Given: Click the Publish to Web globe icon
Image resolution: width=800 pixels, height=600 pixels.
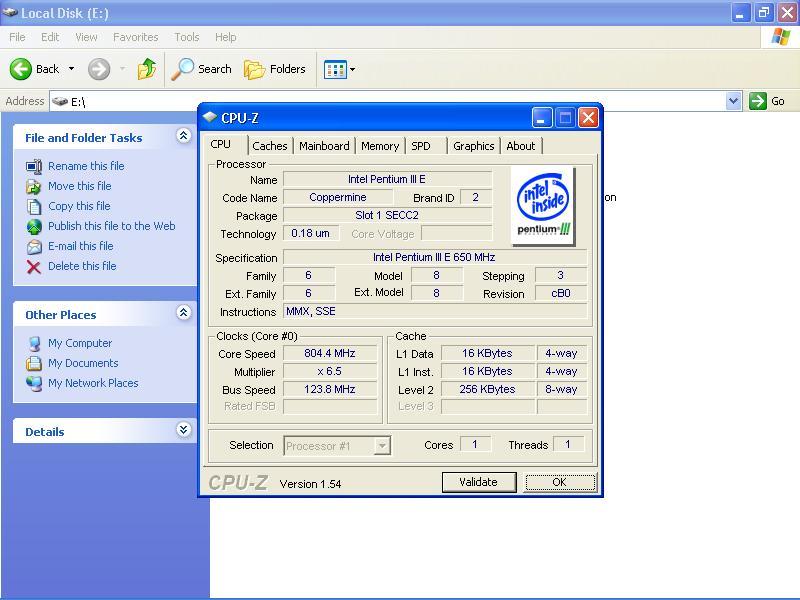Looking at the screenshot, I should coord(34,227).
